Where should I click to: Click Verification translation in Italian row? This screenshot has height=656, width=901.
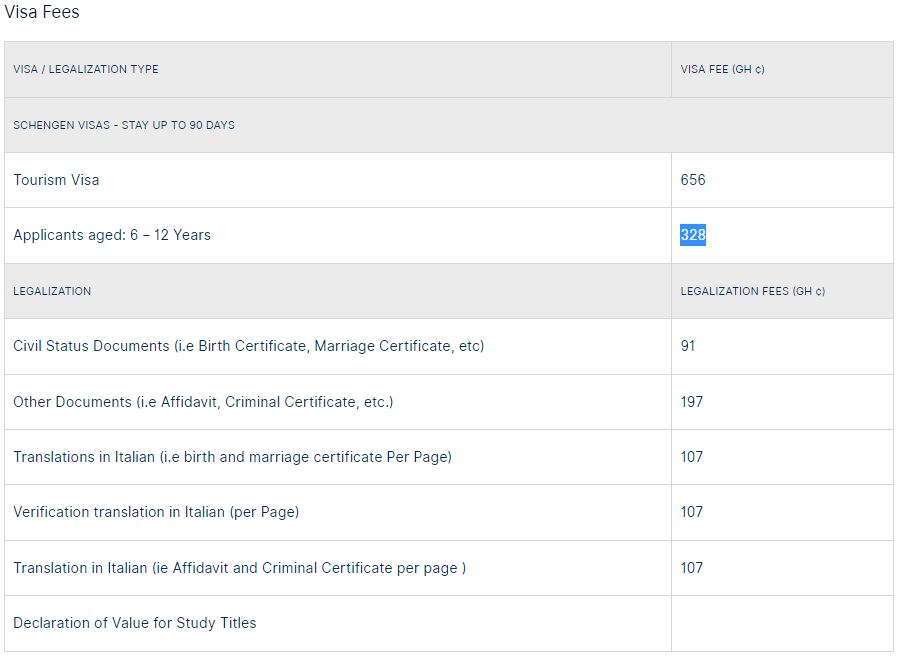click(x=156, y=512)
